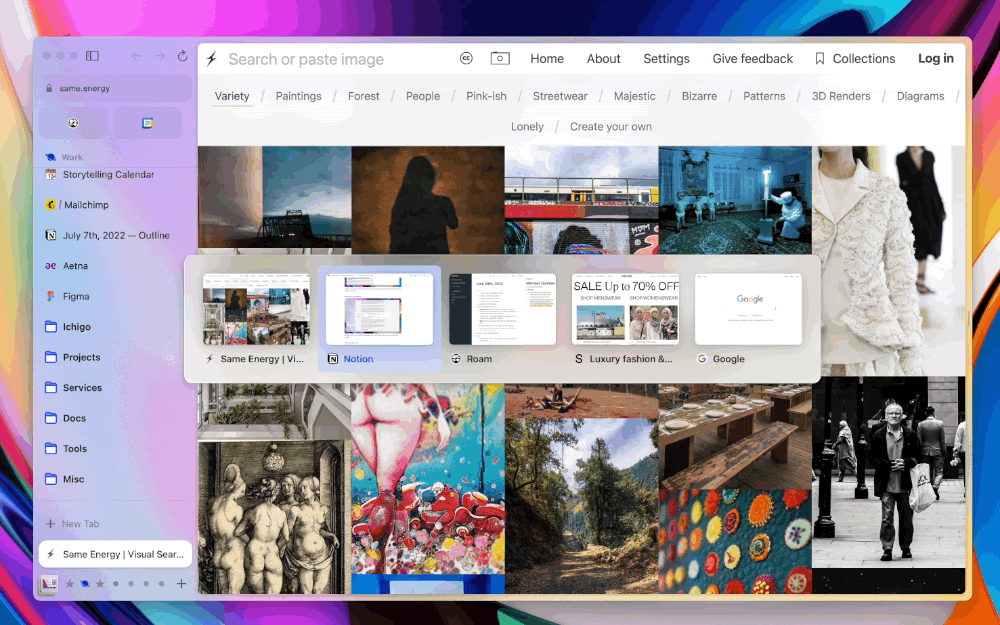Viewport: 1000px width, 625px height.
Task: Click the back navigation arrow
Action: pos(136,57)
